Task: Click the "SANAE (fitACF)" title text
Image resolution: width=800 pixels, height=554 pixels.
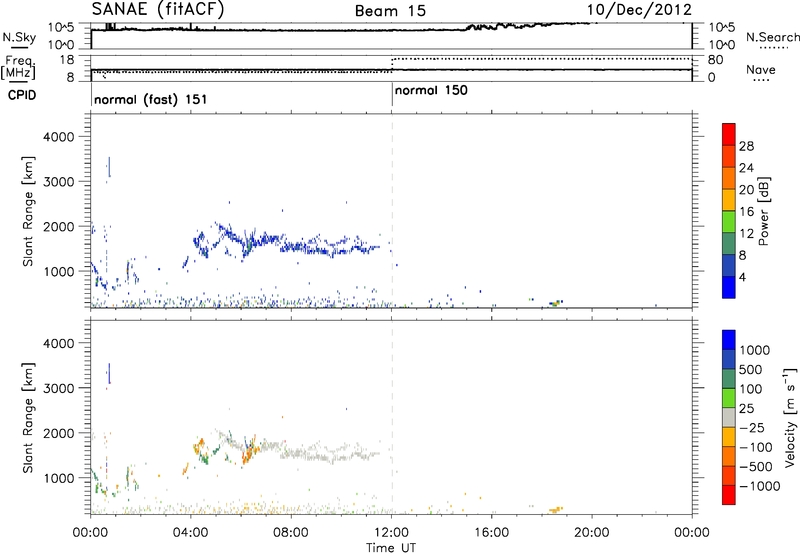Action: pyautogui.click(x=158, y=9)
